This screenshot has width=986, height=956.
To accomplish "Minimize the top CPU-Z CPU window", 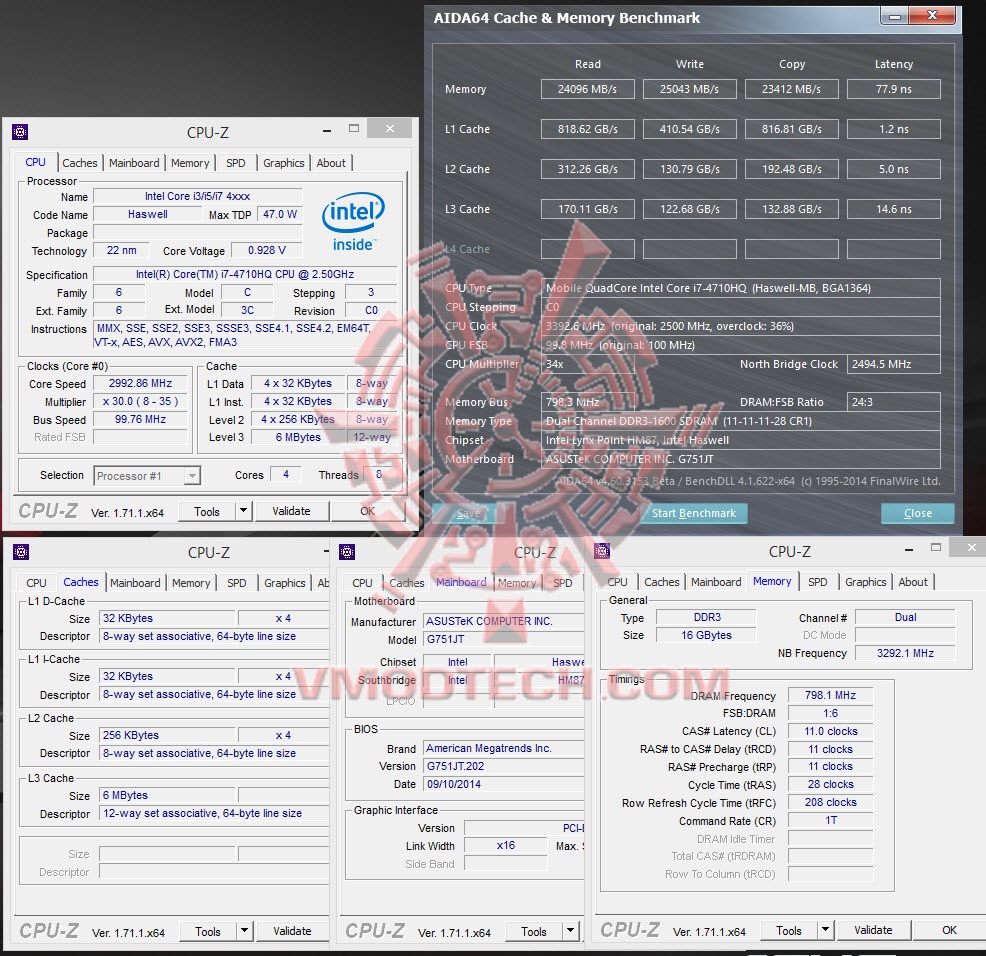I will pyautogui.click(x=326, y=130).
